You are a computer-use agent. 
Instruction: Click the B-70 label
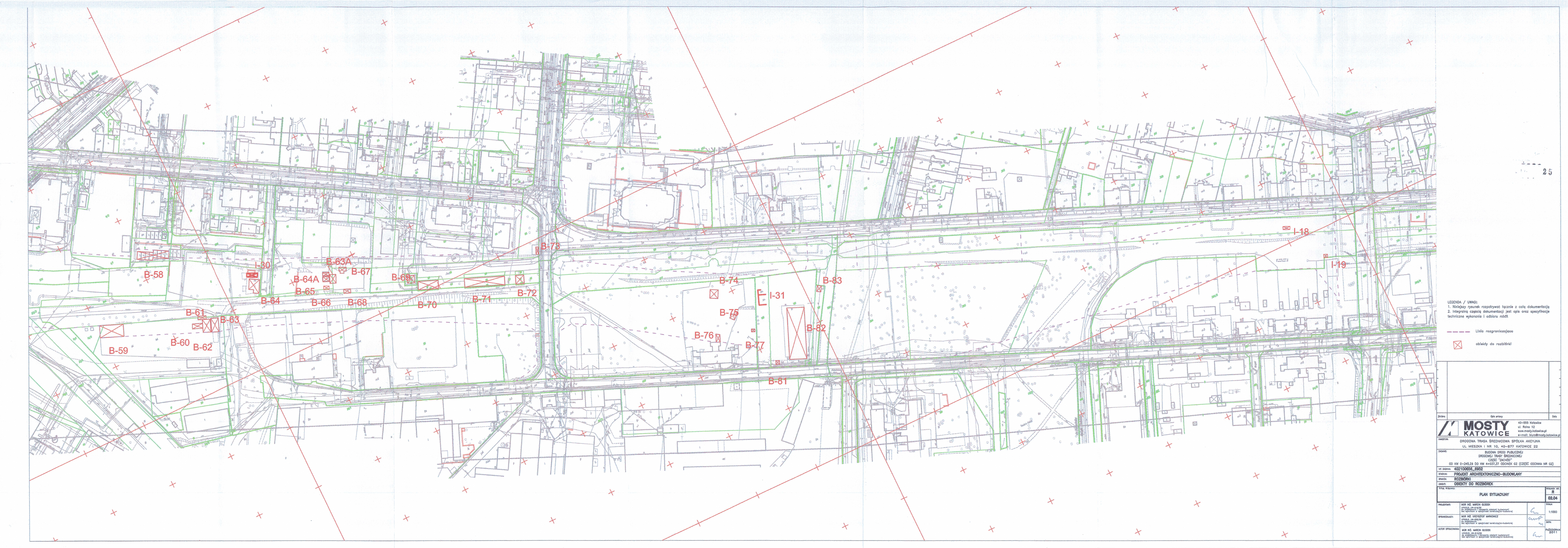pyautogui.click(x=427, y=305)
